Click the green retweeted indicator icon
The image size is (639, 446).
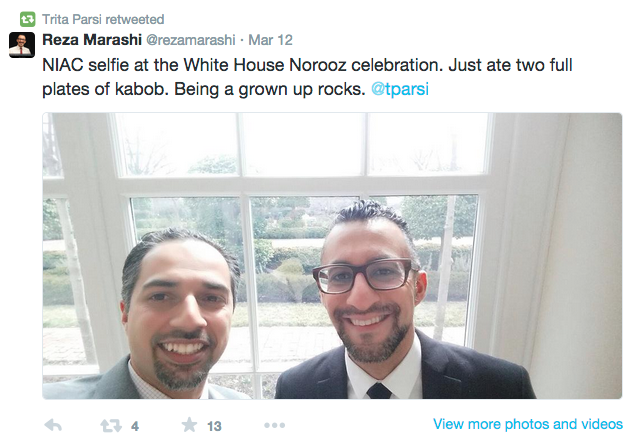click(27, 19)
